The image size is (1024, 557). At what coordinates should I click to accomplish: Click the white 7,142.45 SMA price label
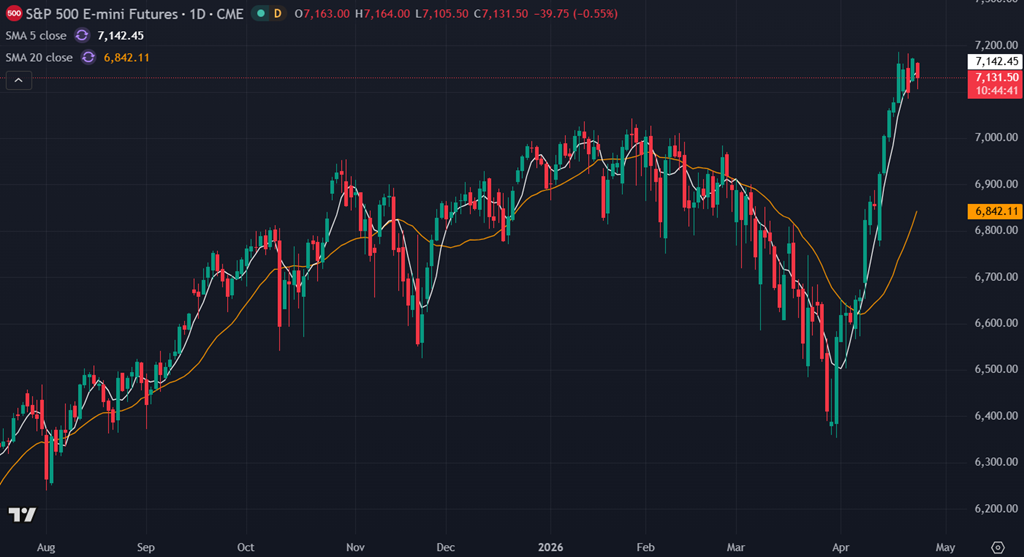pyautogui.click(x=993, y=62)
